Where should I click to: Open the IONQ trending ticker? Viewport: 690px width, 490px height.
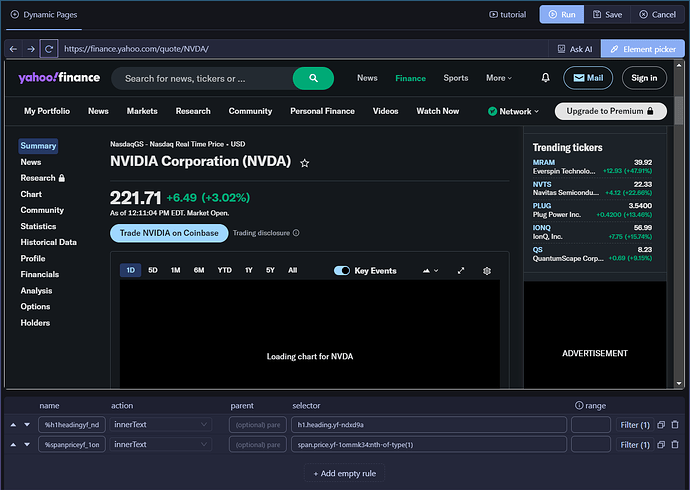(x=542, y=228)
